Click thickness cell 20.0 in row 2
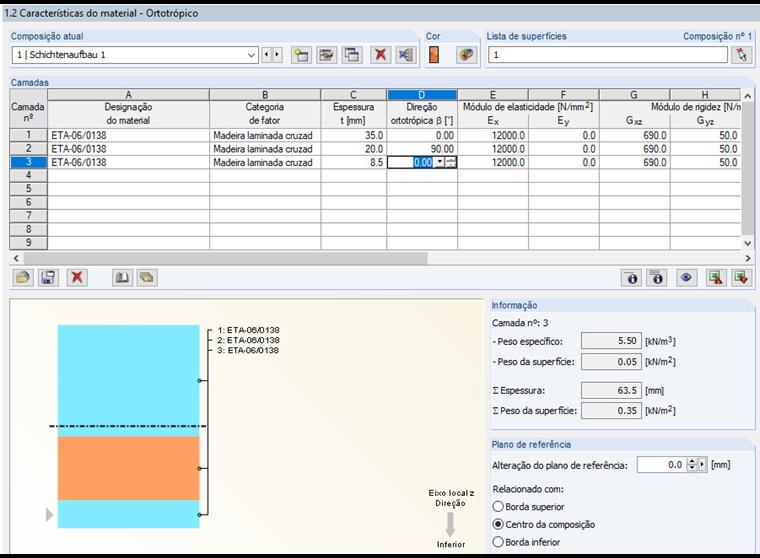Image resolution: width=760 pixels, height=558 pixels. [x=354, y=149]
